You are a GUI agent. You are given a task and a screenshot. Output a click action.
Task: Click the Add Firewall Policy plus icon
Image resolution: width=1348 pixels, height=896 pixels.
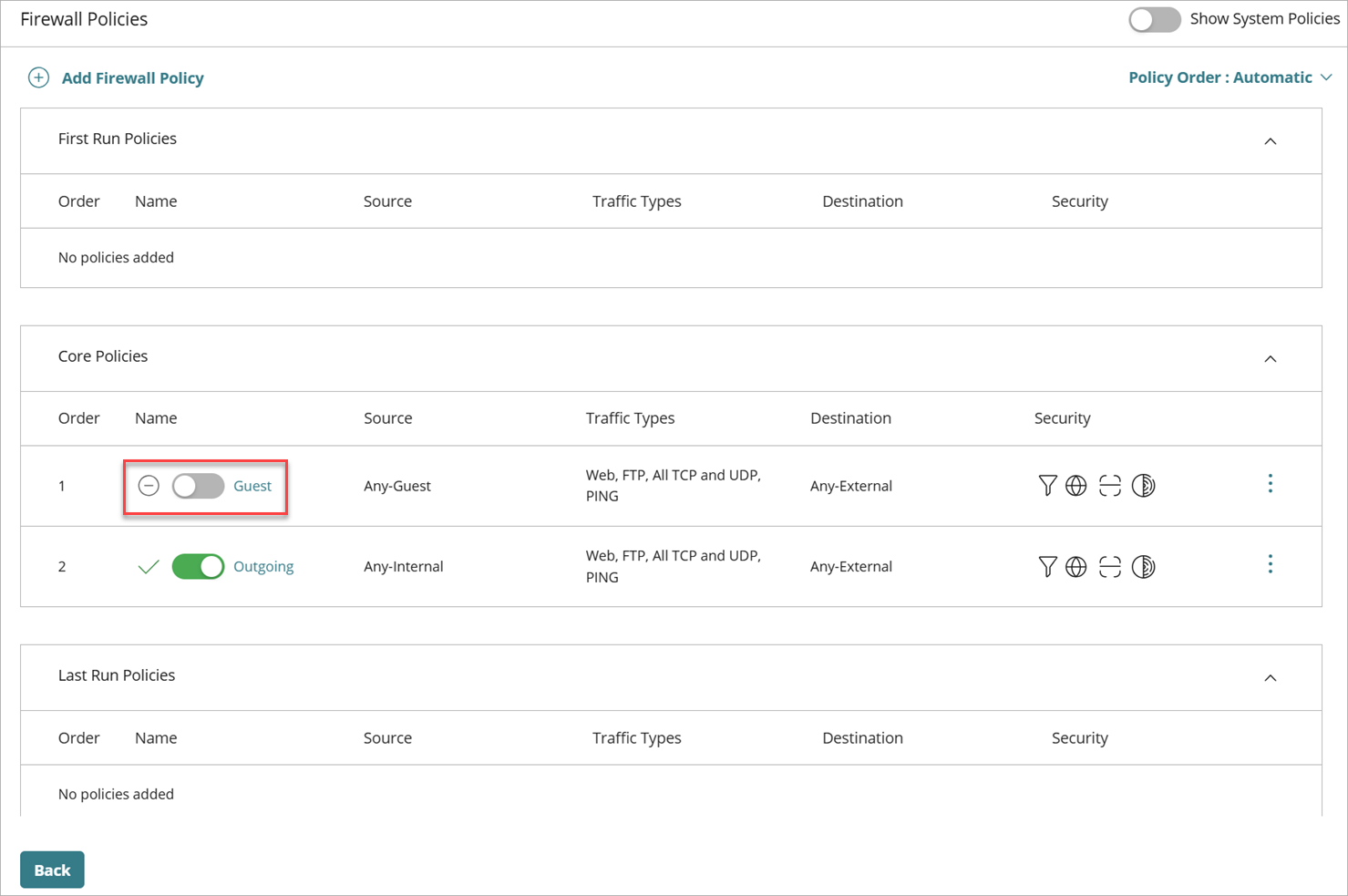[38, 77]
